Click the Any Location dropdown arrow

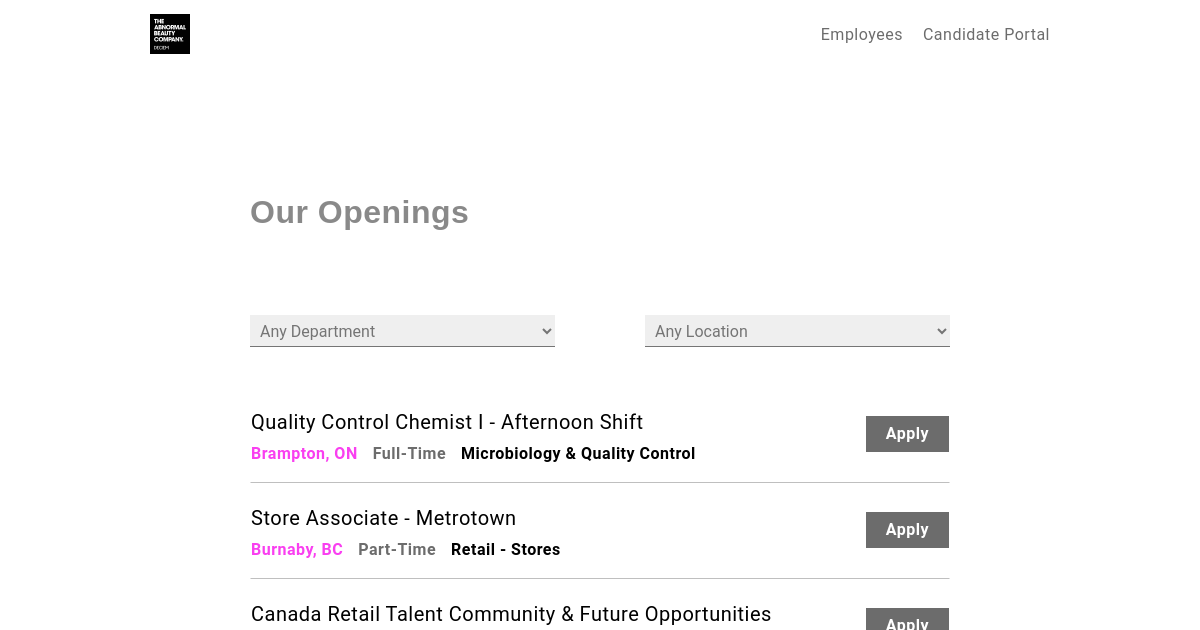click(941, 331)
